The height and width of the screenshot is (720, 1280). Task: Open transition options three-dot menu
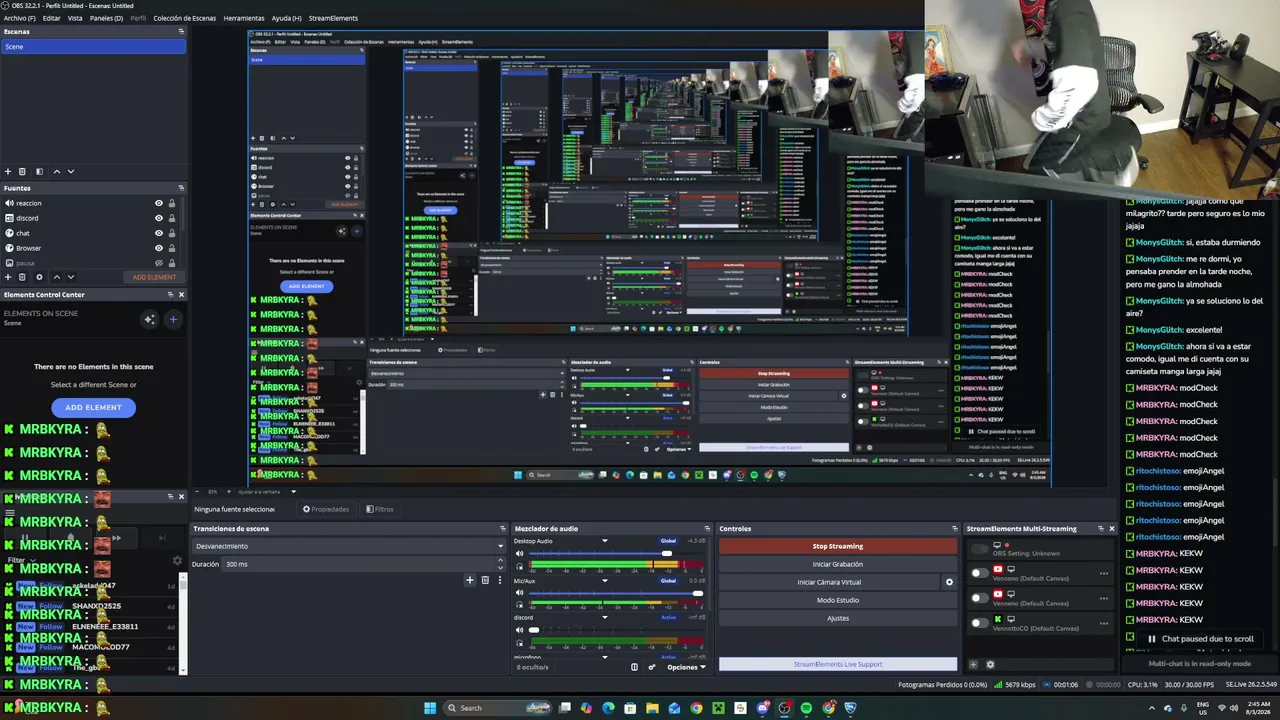499,580
